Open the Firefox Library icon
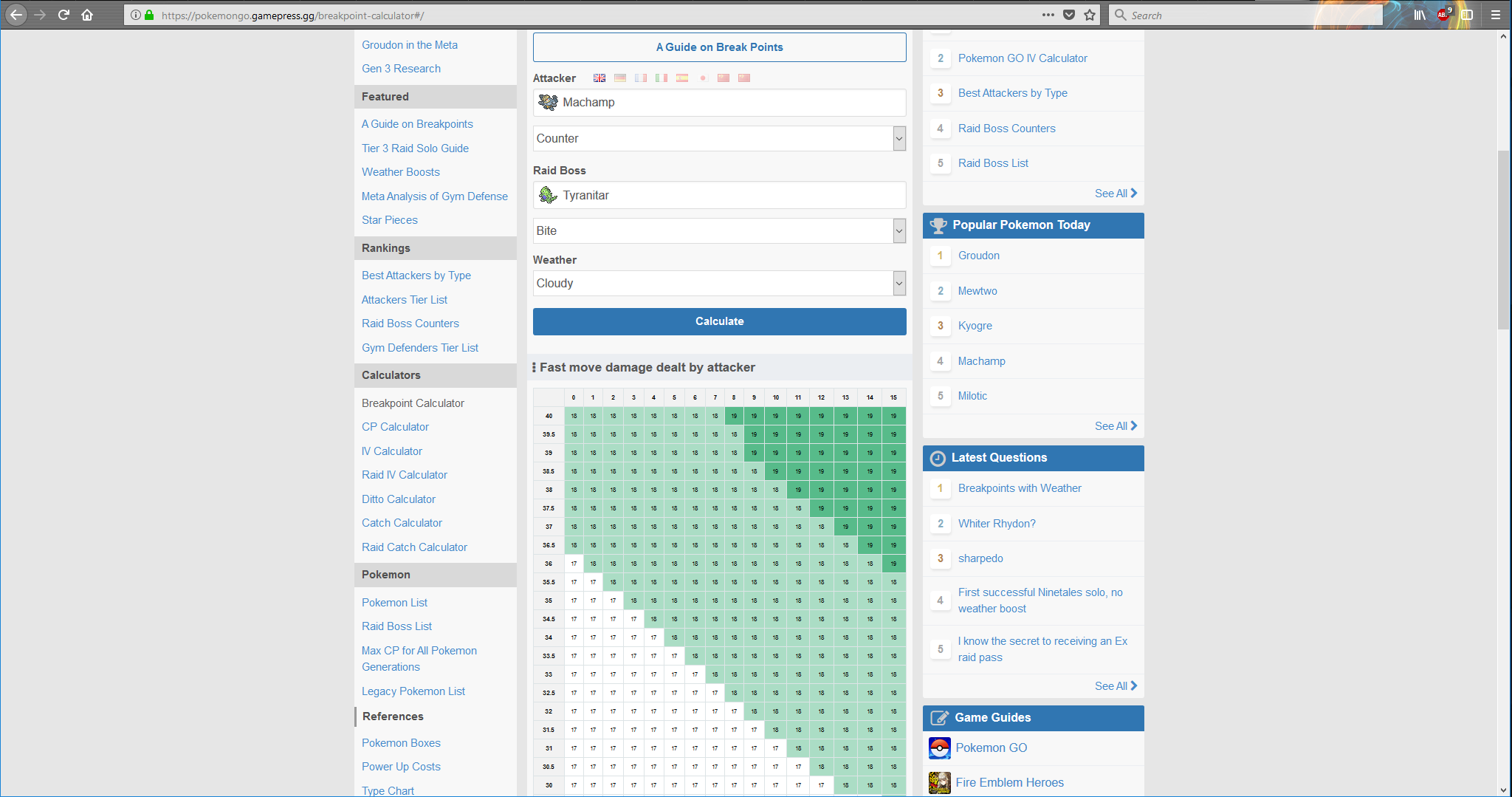 coord(1420,15)
